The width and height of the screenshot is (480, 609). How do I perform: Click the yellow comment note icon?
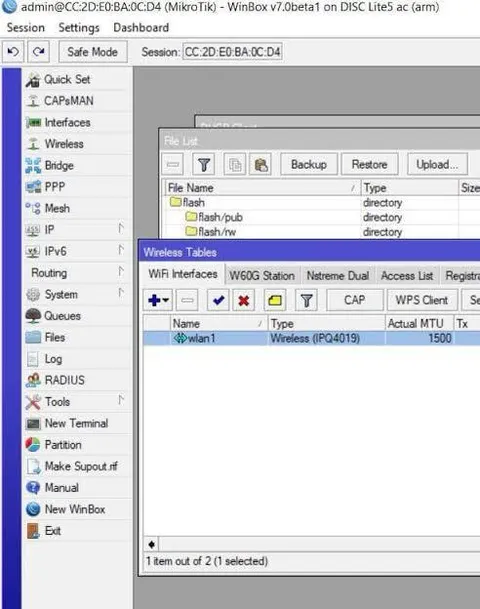tap(275, 300)
